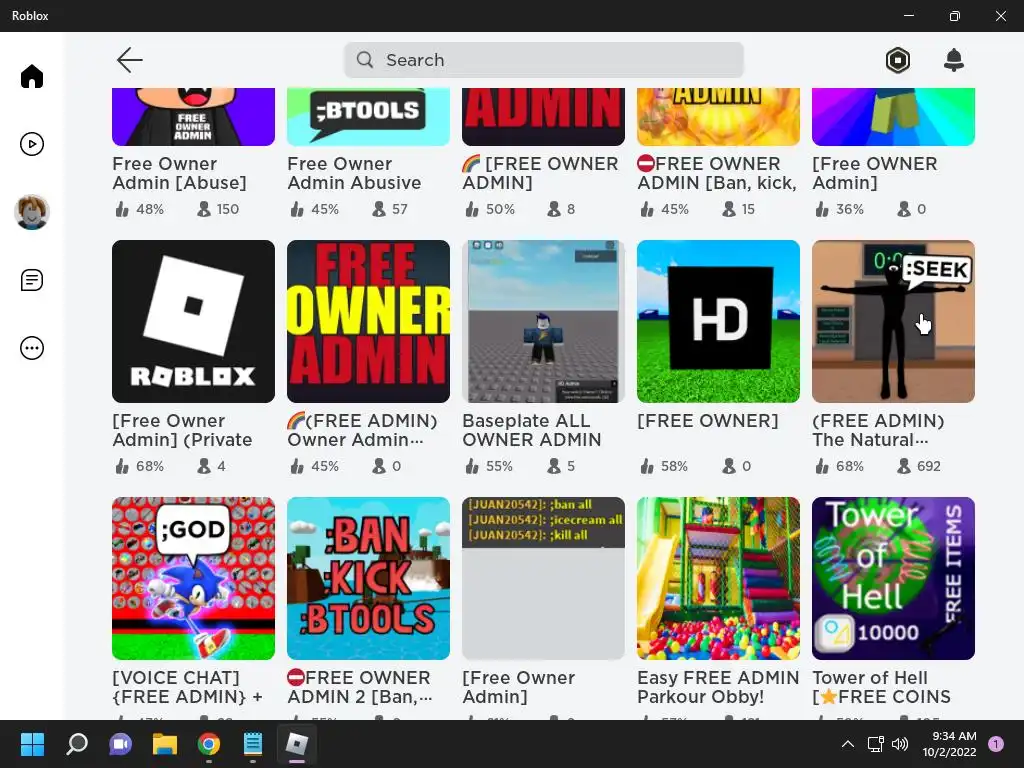Click (FREE ADMIN) The Natural title
This screenshot has height=768, width=1024.
click(878, 430)
